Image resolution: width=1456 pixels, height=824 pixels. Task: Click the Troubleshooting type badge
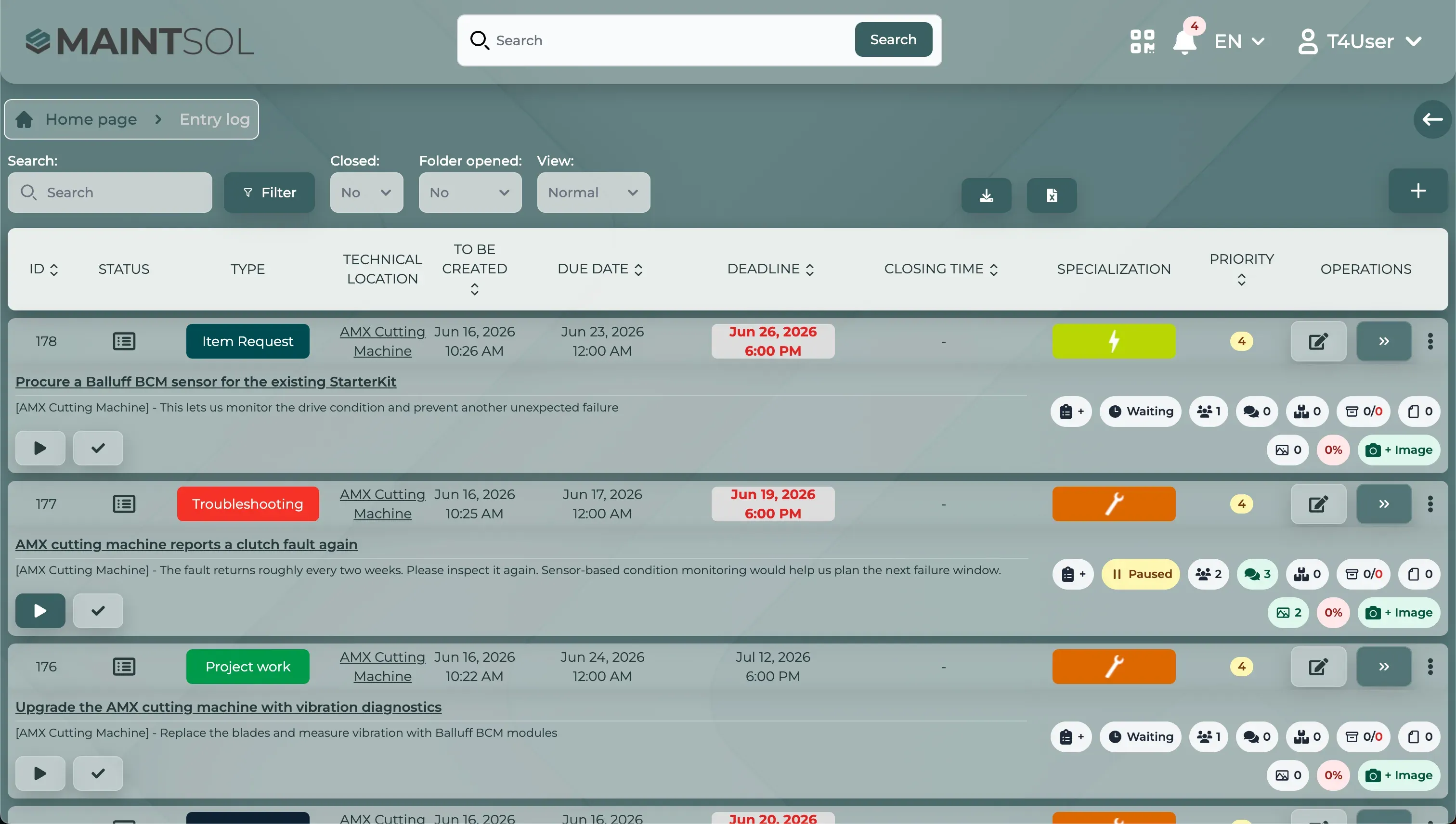[x=247, y=504]
